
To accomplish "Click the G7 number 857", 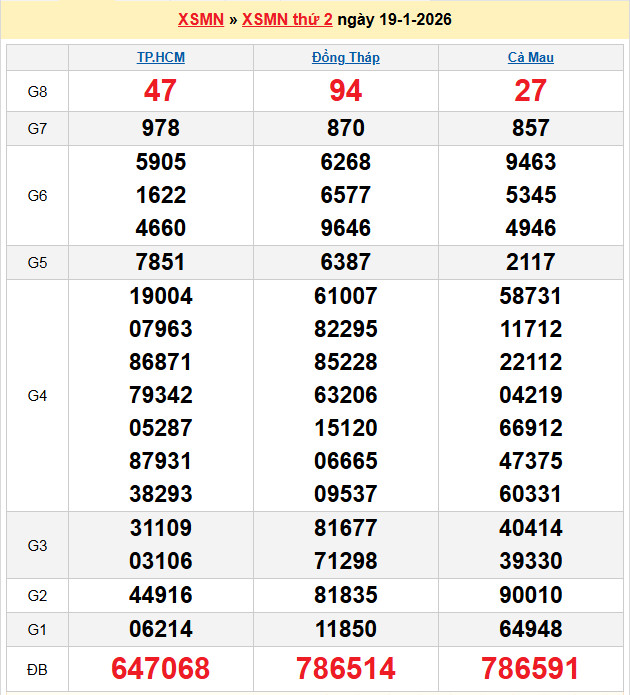I will 530,128.
